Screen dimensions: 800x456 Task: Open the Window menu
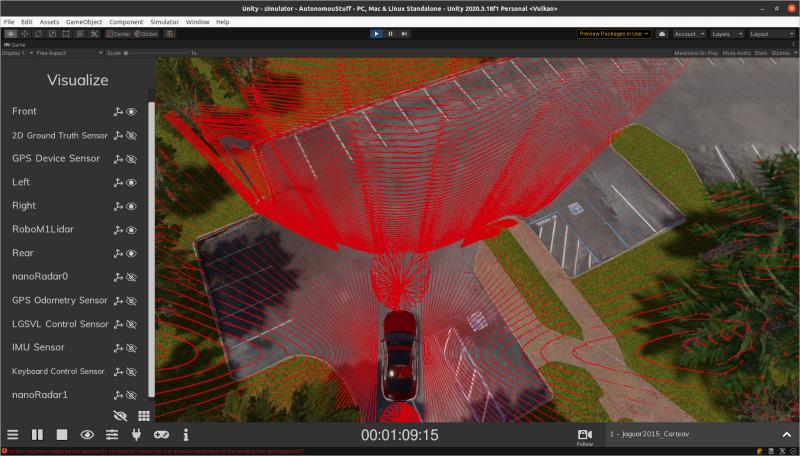[197, 22]
